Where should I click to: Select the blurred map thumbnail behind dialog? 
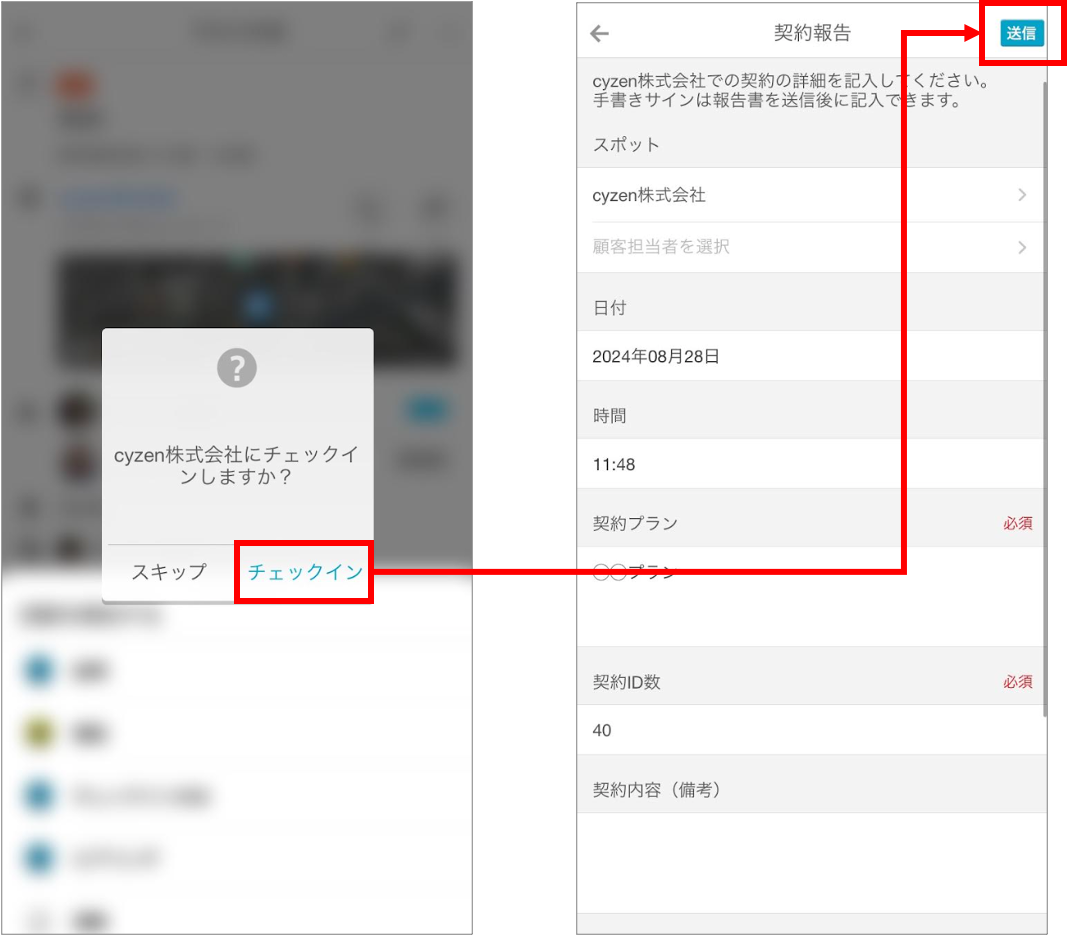257,310
